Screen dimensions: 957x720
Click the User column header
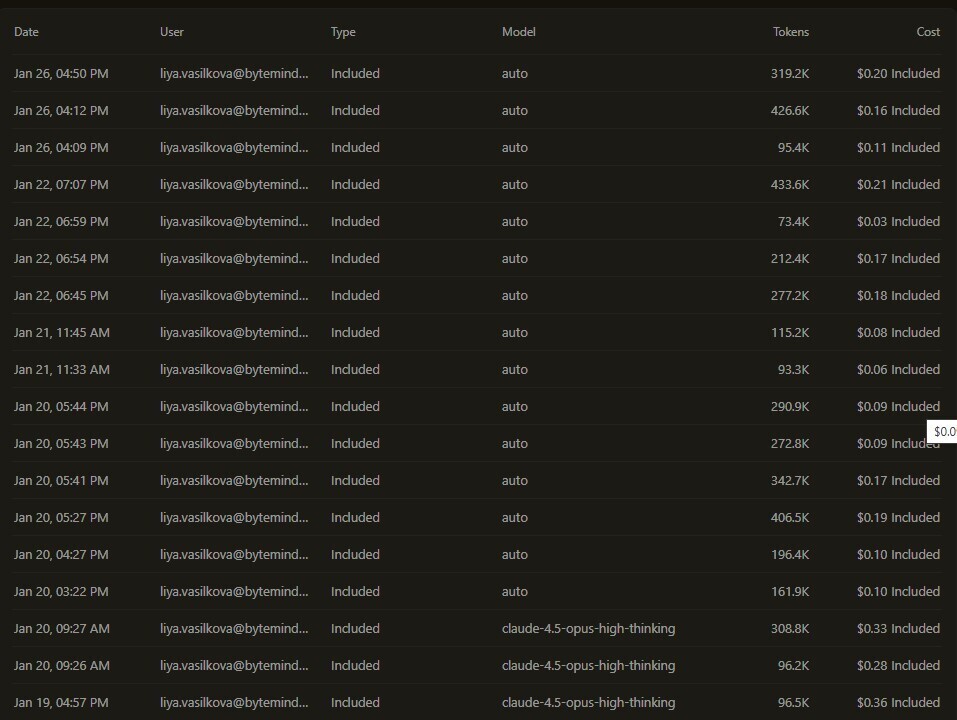pyautogui.click(x=172, y=32)
